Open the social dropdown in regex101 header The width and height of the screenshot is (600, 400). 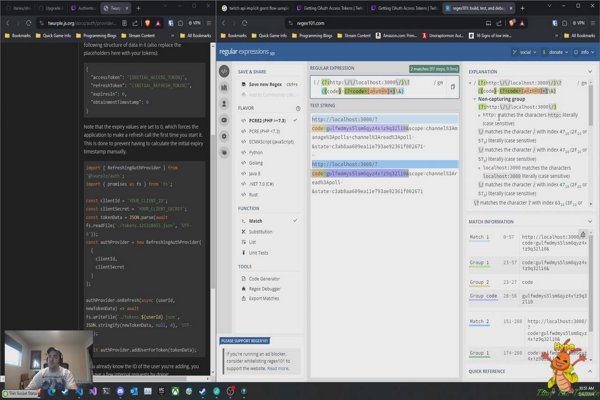click(524, 52)
